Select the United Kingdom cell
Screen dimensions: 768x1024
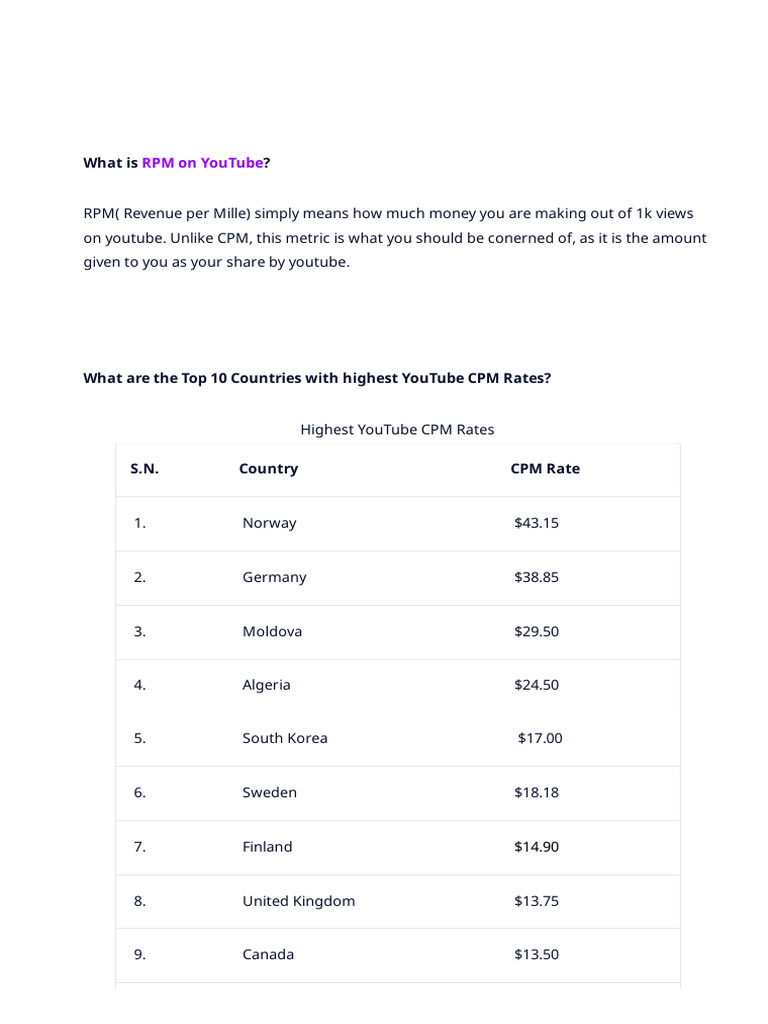click(x=298, y=901)
